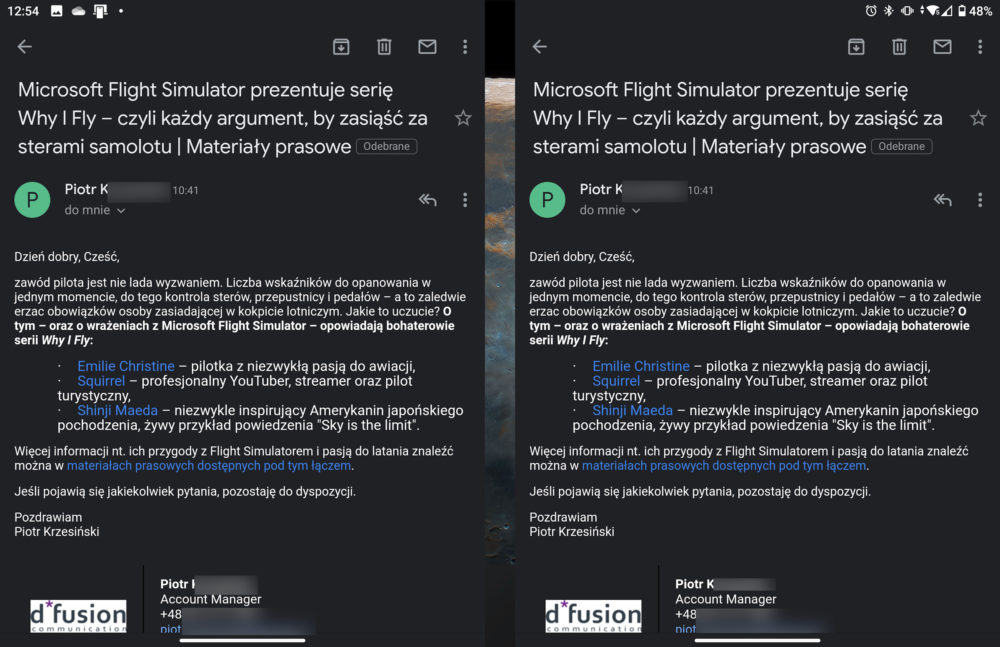Expand 'do mnie' recipient details left pane
The height and width of the screenshot is (647, 1000).
point(94,210)
